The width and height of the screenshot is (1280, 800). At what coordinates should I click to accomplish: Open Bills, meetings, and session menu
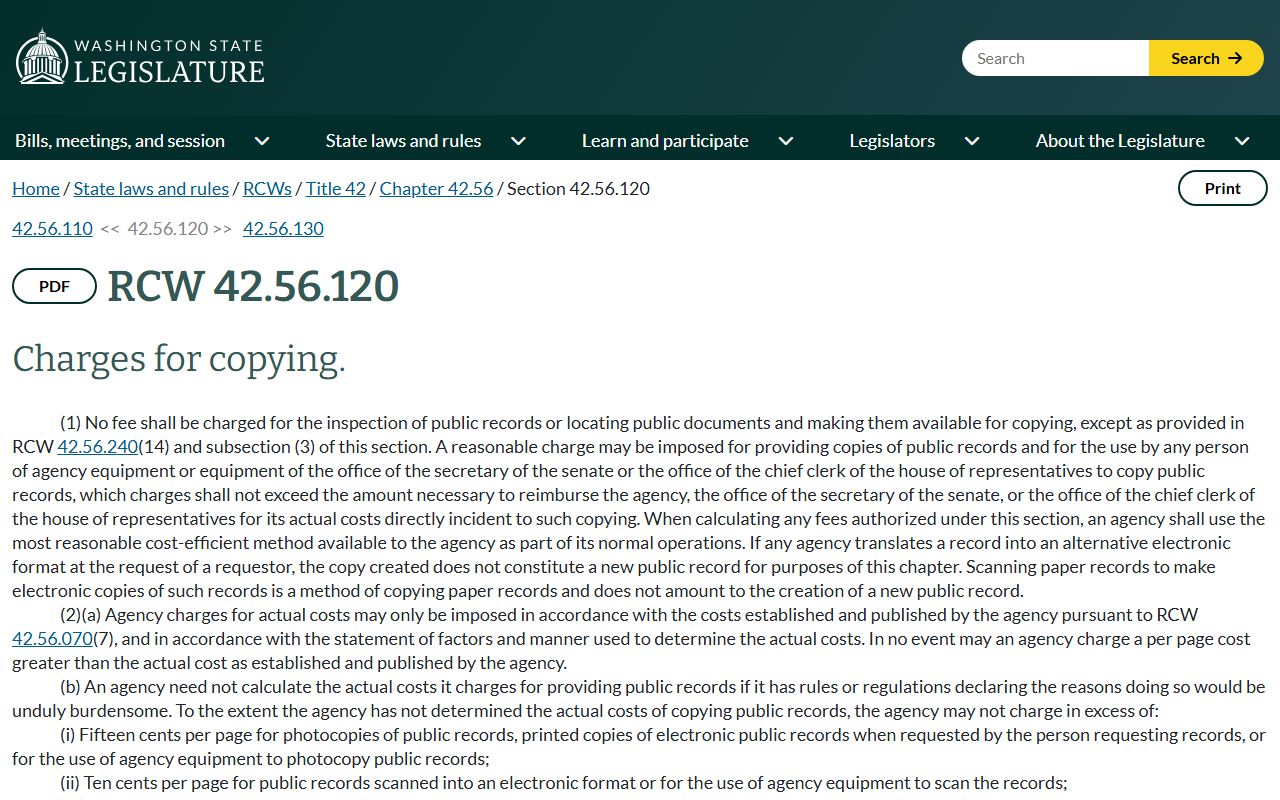pos(120,141)
